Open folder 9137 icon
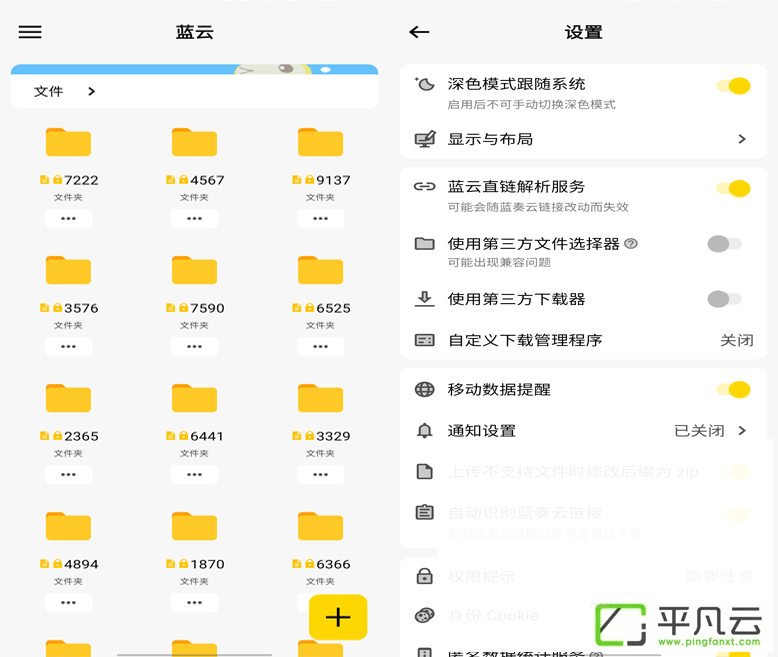Viewport: 778px width, 657px height. click(x=320, y=142)
